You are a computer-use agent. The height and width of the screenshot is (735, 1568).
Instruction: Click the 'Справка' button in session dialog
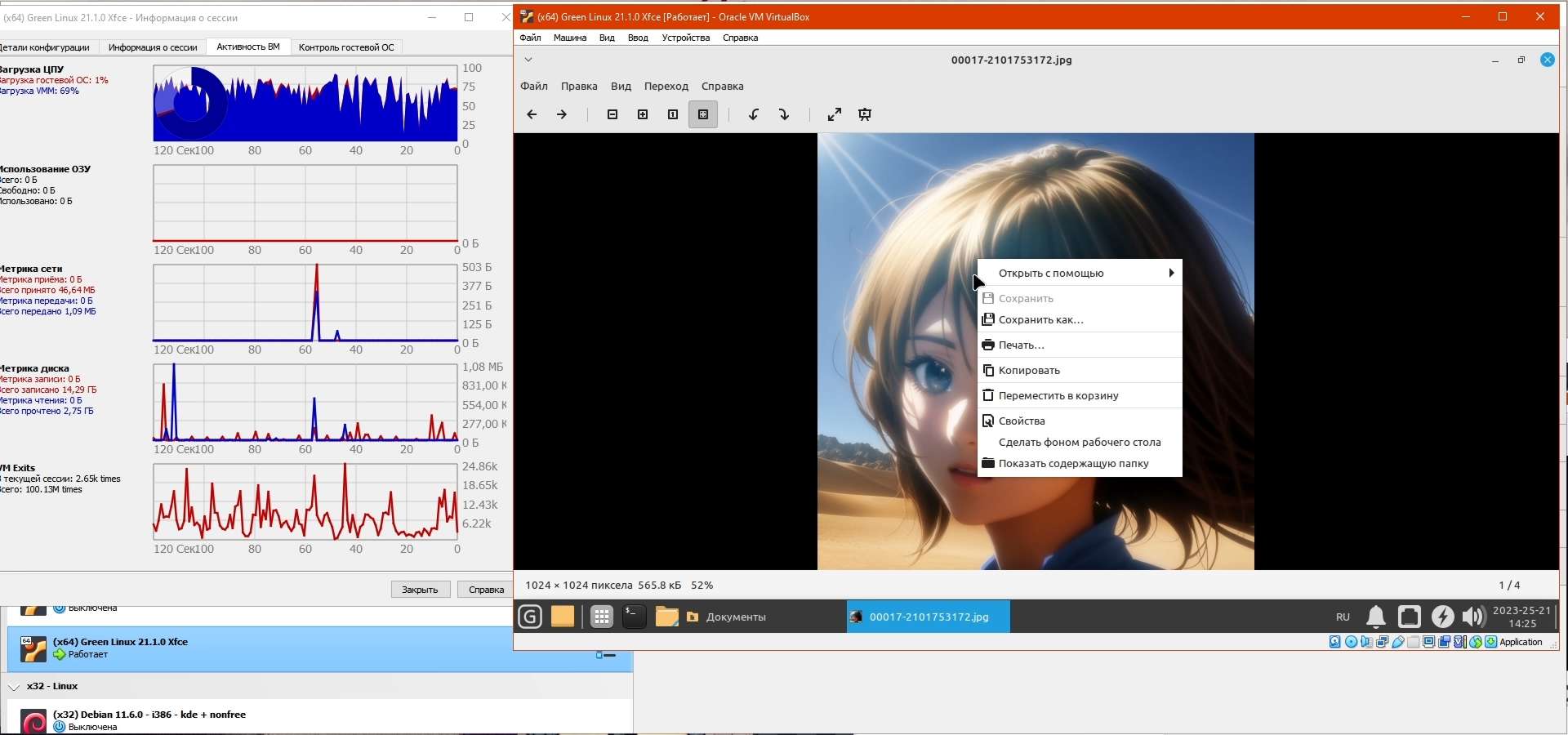point(486,590)
